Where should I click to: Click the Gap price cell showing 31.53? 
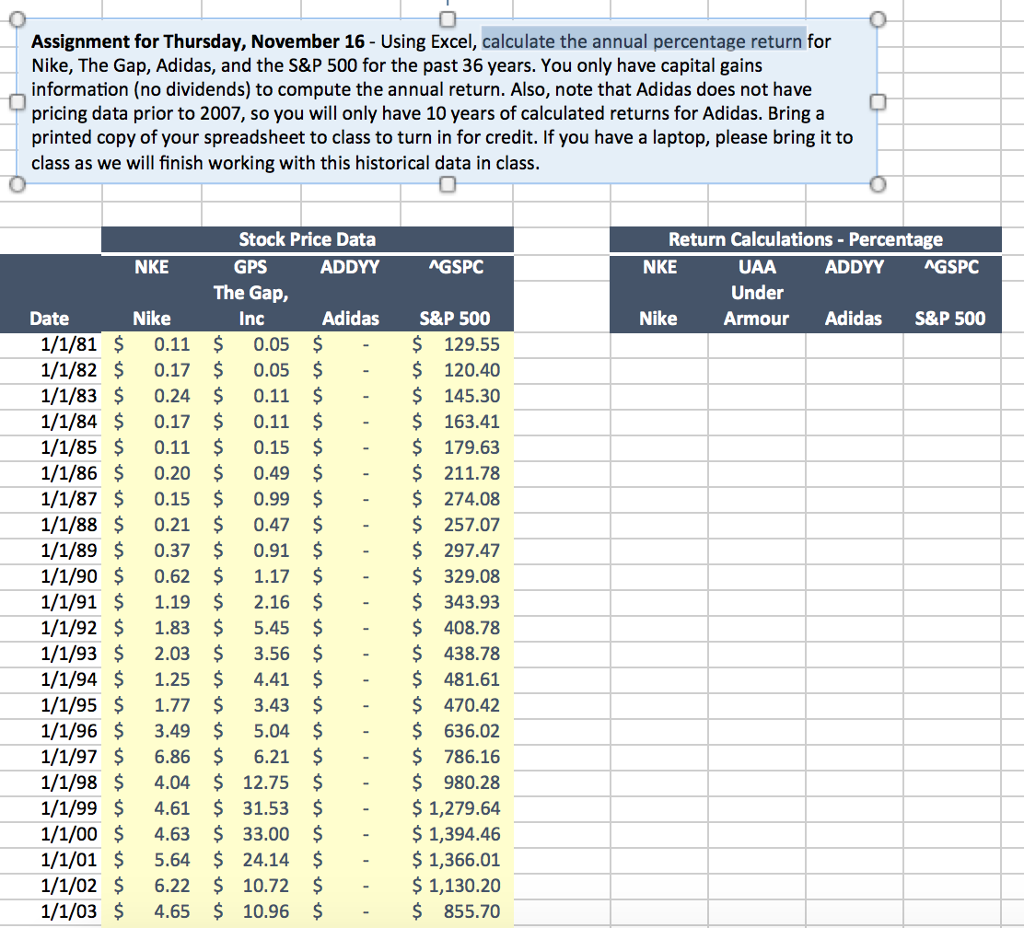[250, 809]
